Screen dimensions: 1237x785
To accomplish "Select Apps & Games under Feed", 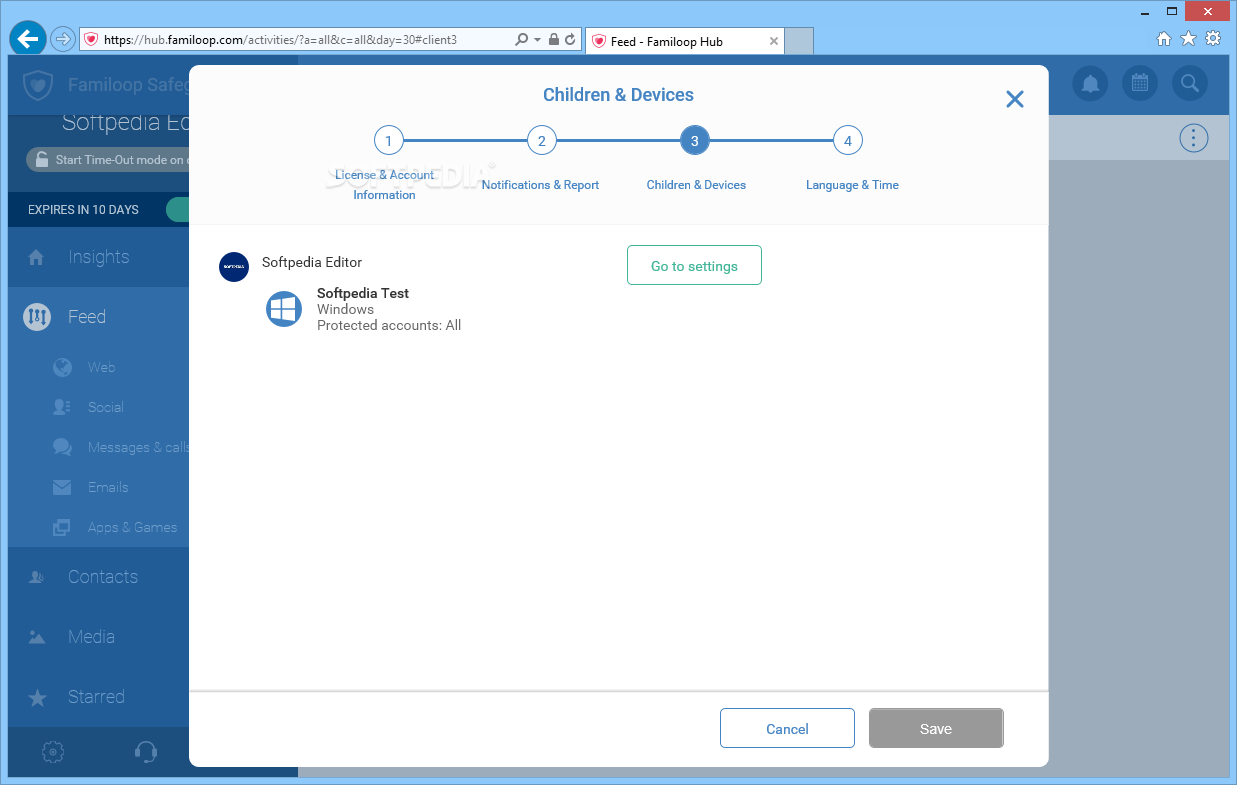I will click(x=132, y=527).
